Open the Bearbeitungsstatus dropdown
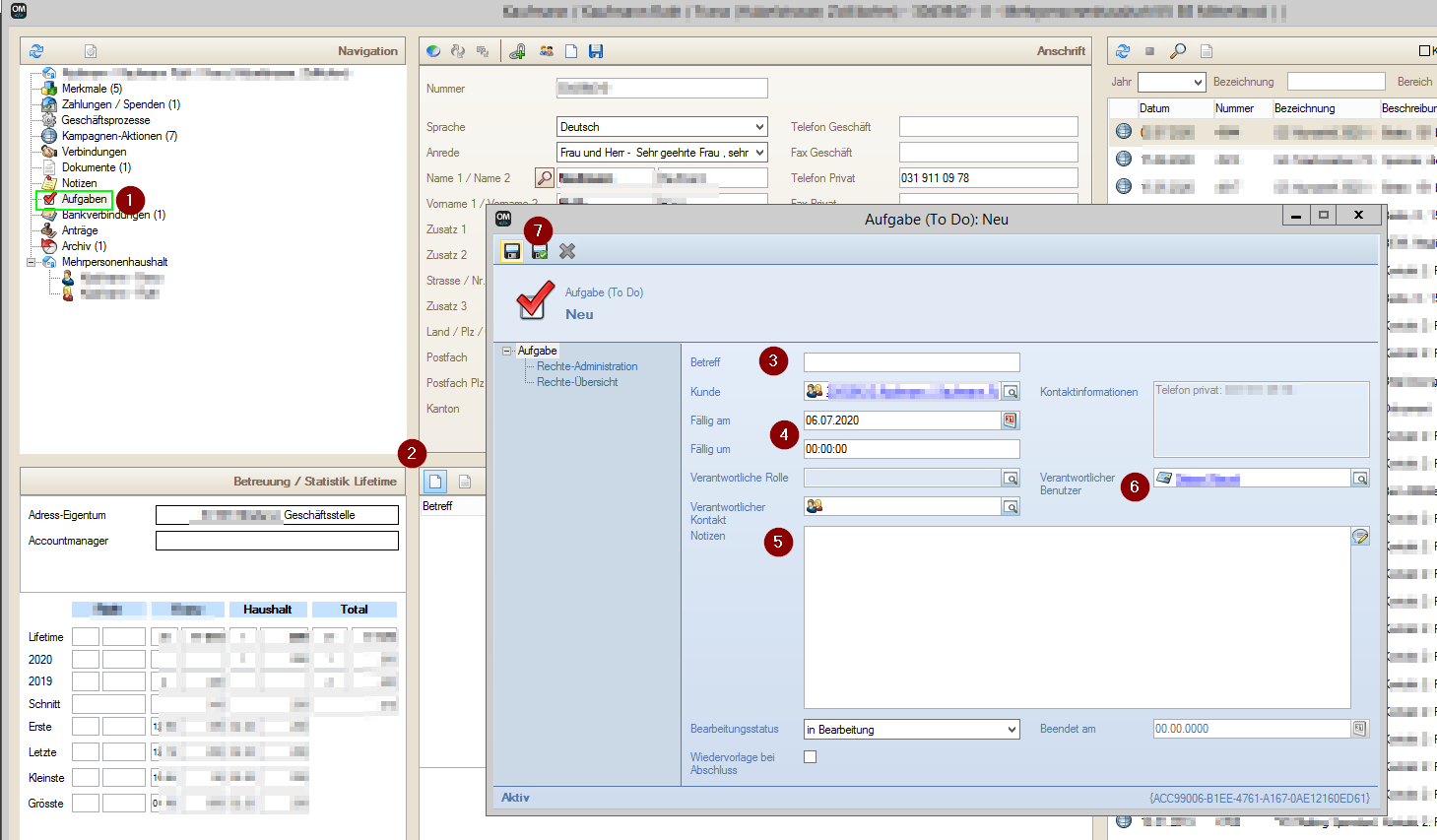 click(1012, 730)
